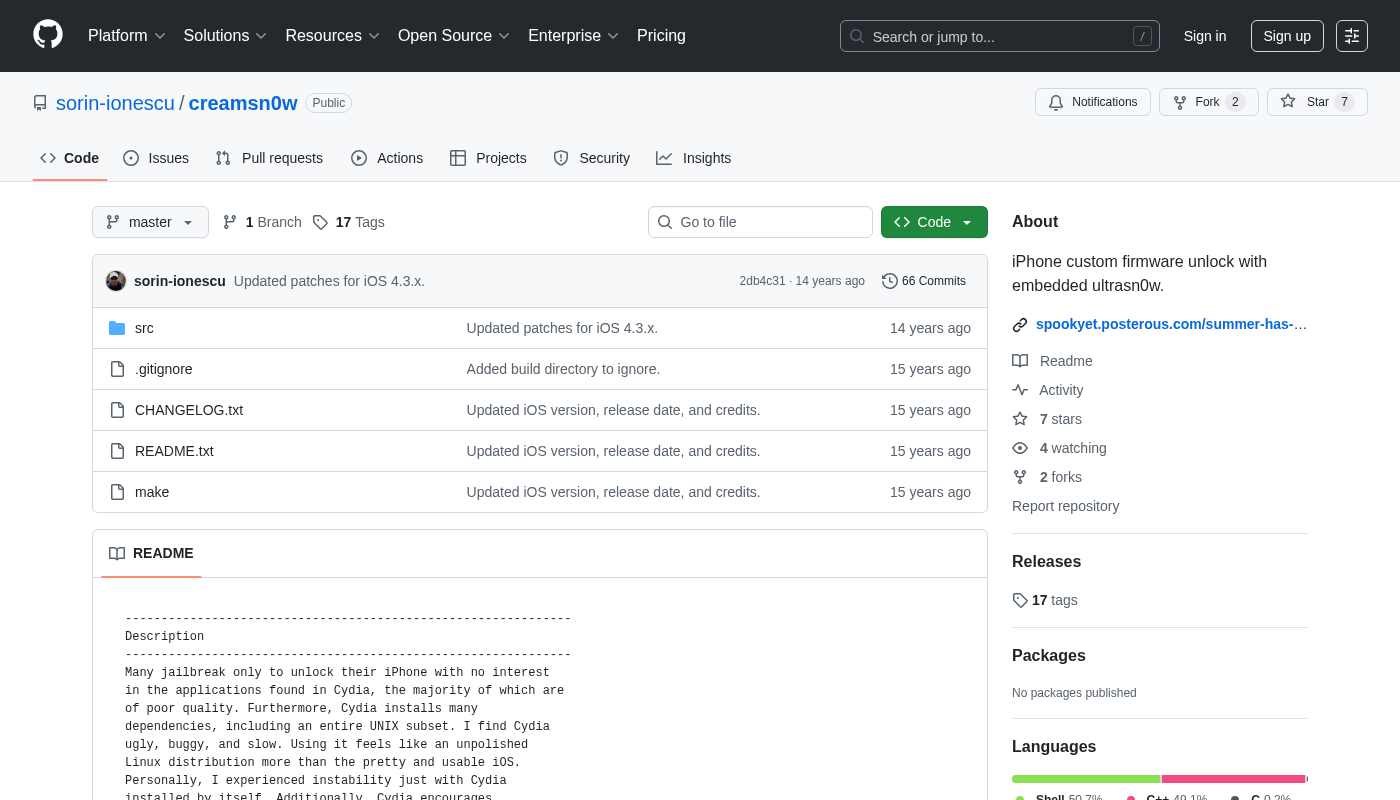
Task: Open the CHANGELOG.txt file
Action: coord(189,410)
